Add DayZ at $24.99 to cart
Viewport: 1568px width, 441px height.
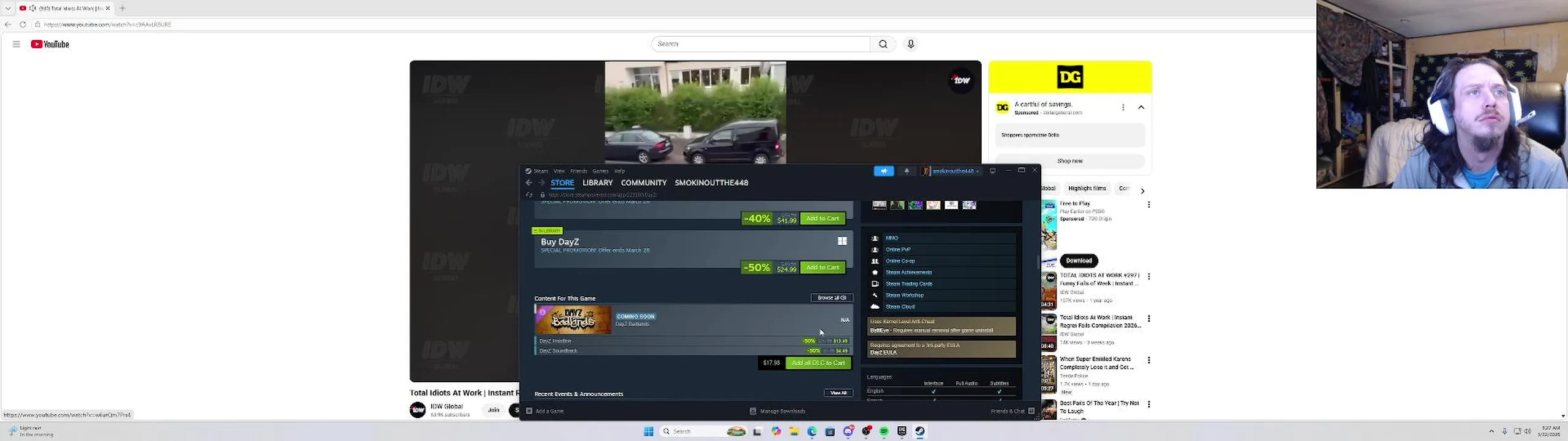tap(823, 268)
